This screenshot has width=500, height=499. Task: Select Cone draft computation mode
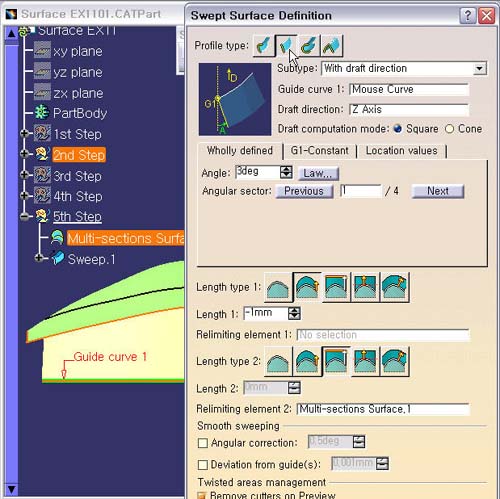[450, 129]
